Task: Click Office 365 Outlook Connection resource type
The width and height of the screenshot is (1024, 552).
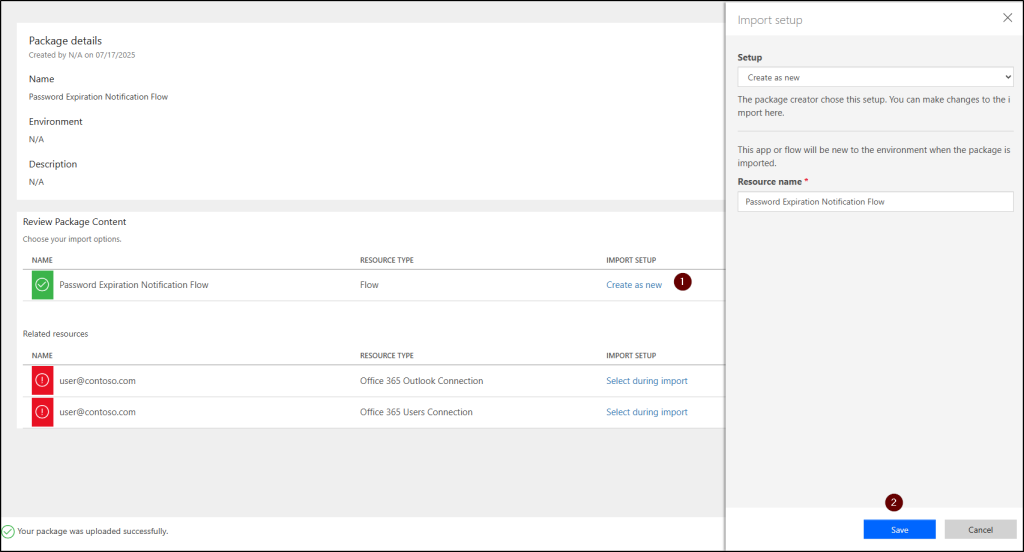Action: (x=421, y=381)
